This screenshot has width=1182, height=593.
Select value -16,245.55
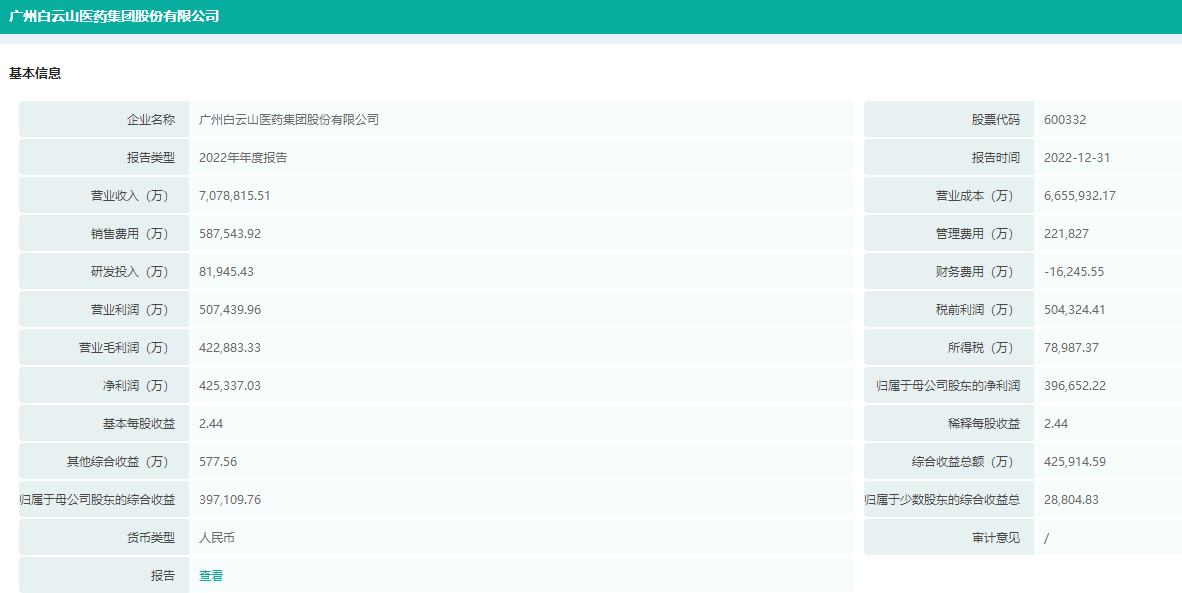coord(1074,272)
